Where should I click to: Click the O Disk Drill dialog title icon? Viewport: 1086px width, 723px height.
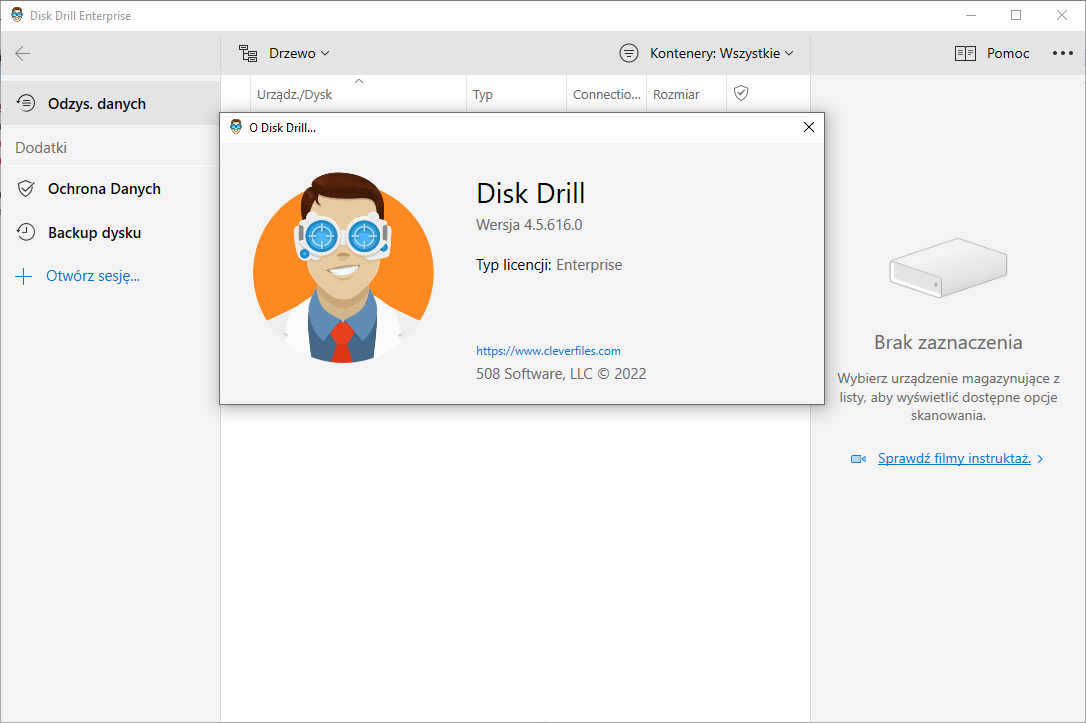coord(236,127)
